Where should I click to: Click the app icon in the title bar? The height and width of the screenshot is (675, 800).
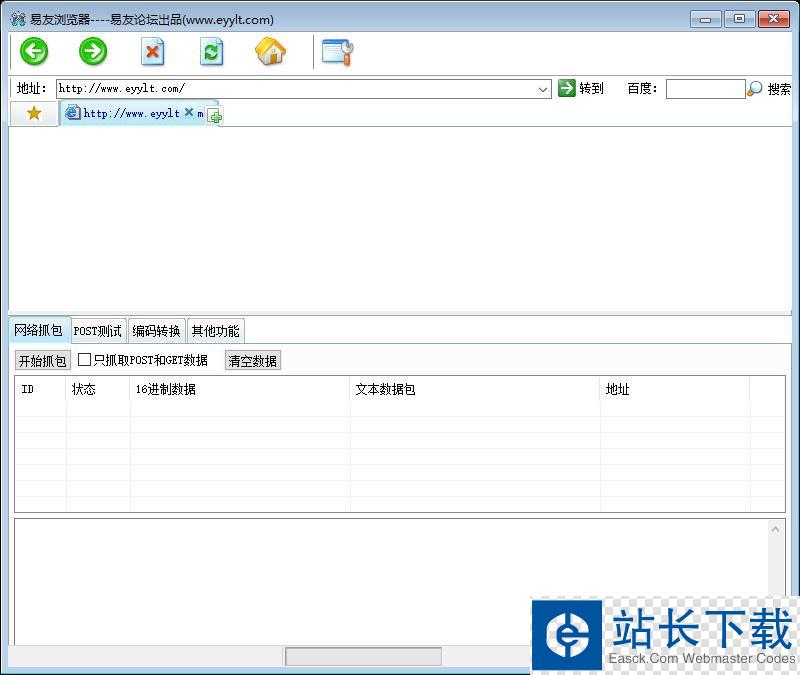coord(18,19)
